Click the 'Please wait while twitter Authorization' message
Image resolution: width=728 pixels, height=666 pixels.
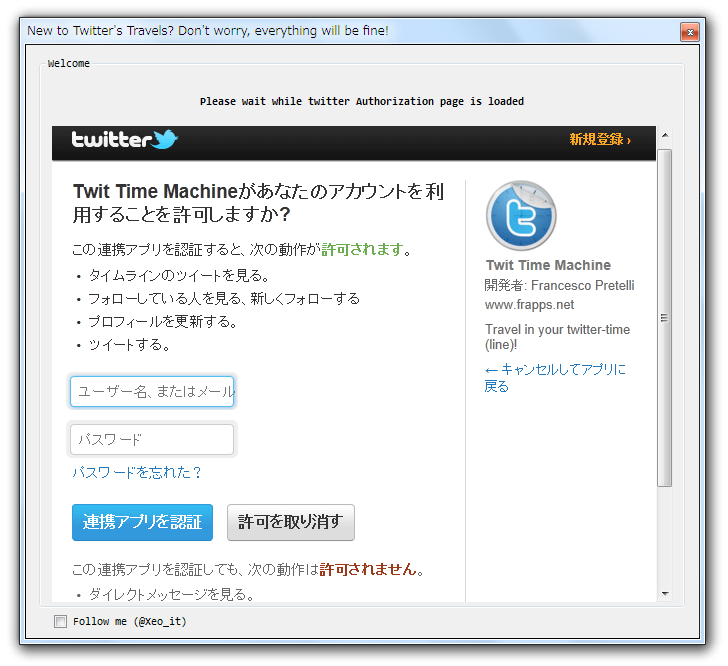362,101
